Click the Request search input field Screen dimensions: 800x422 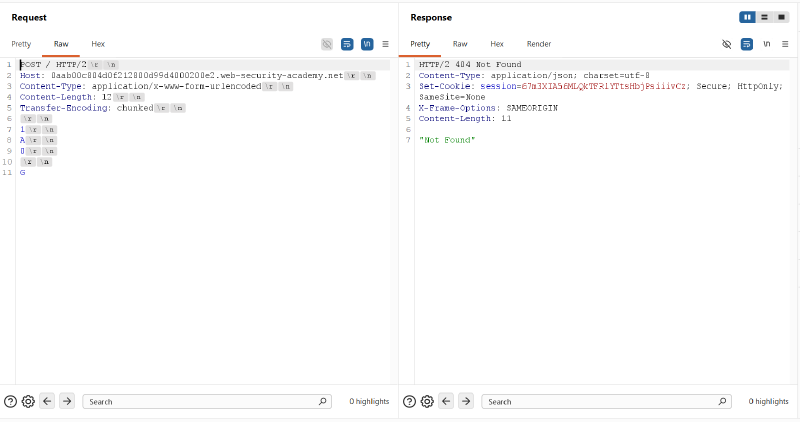point(207,402)
